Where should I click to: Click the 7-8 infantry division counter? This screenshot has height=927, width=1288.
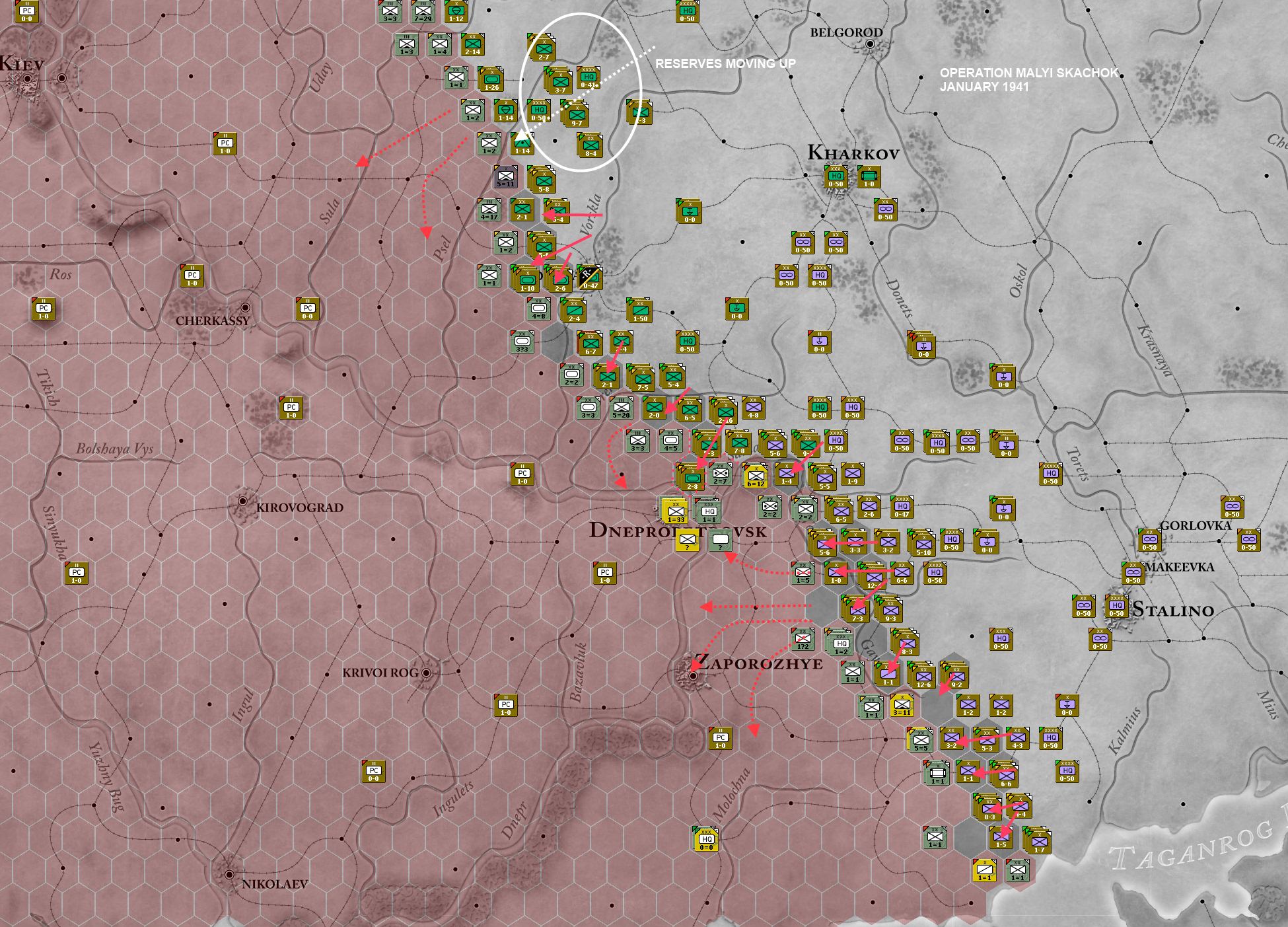(738, 442)
